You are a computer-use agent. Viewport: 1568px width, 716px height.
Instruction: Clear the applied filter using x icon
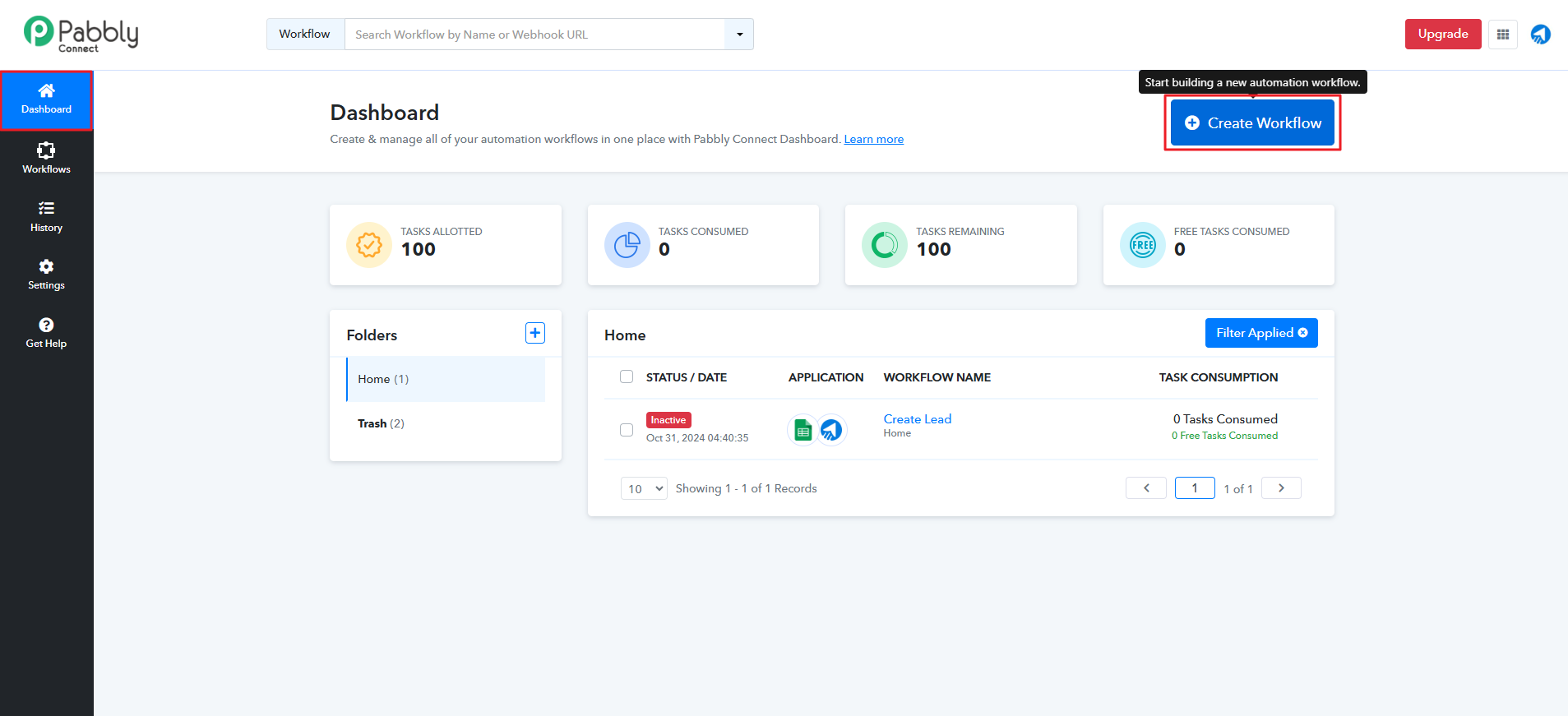[x=1302, y=333]
